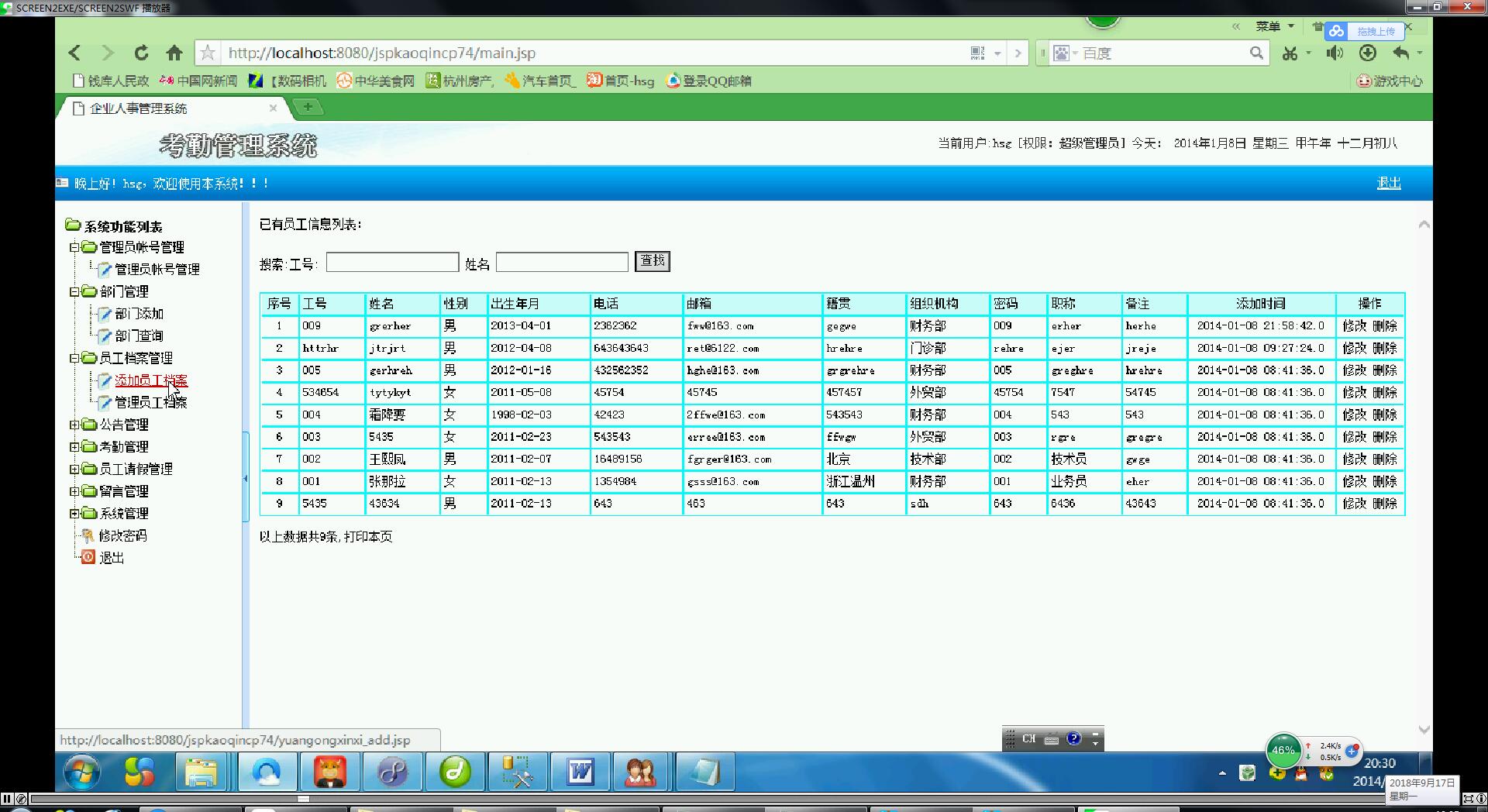Collapse 员工档案管理 tree node
This screenshot has height=812, width=1488.
pyautogui.click(x=74, y=358)
